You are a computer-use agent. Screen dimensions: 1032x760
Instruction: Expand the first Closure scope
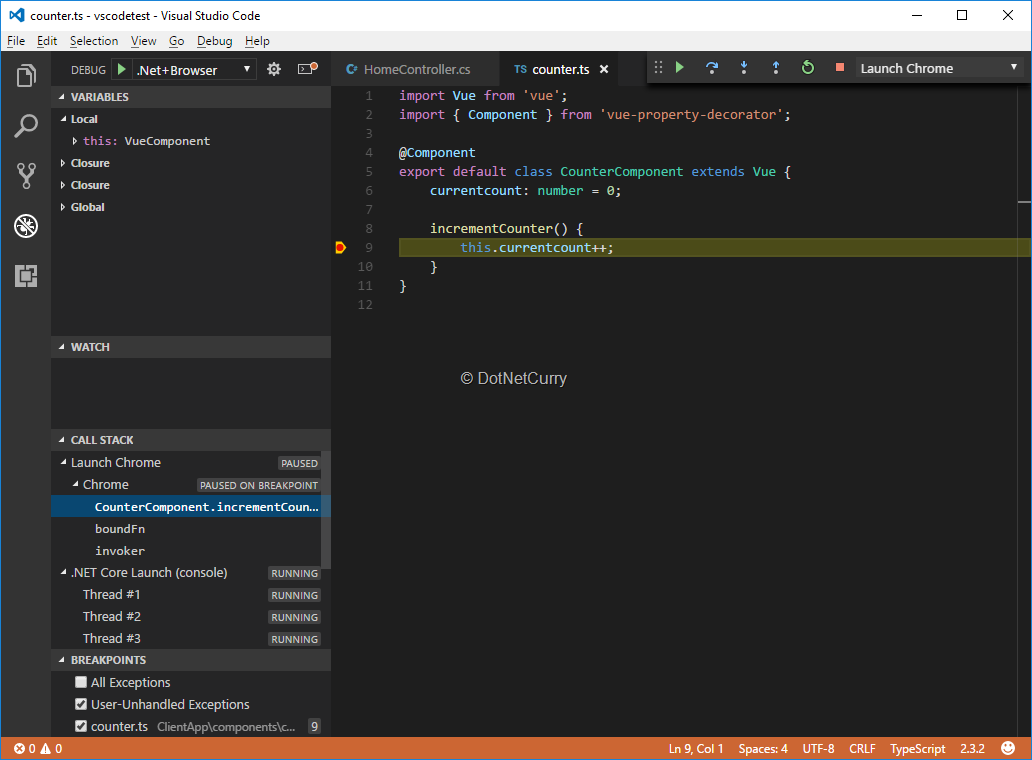(x=63, y=163)
